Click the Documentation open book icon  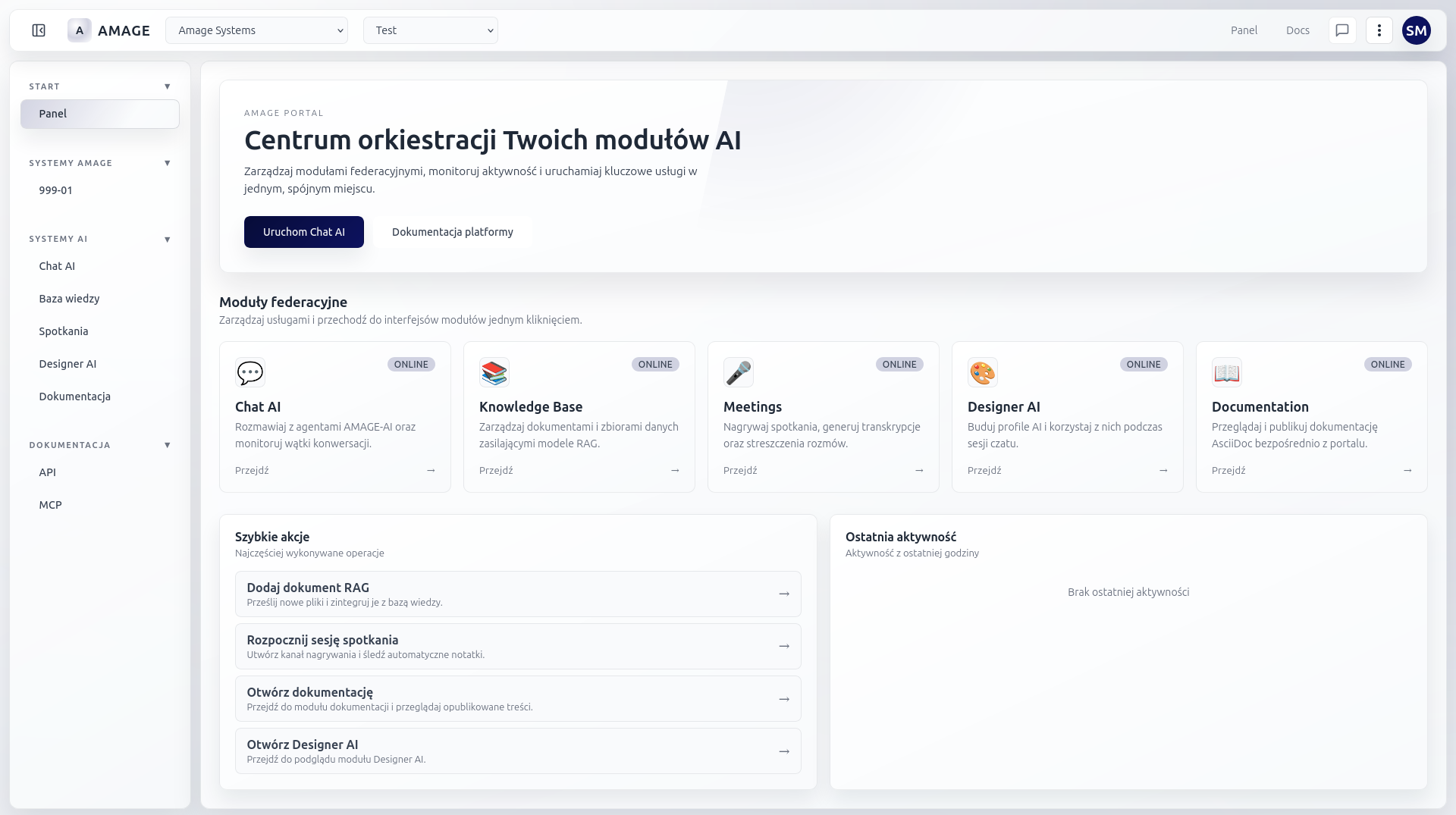1226,372
